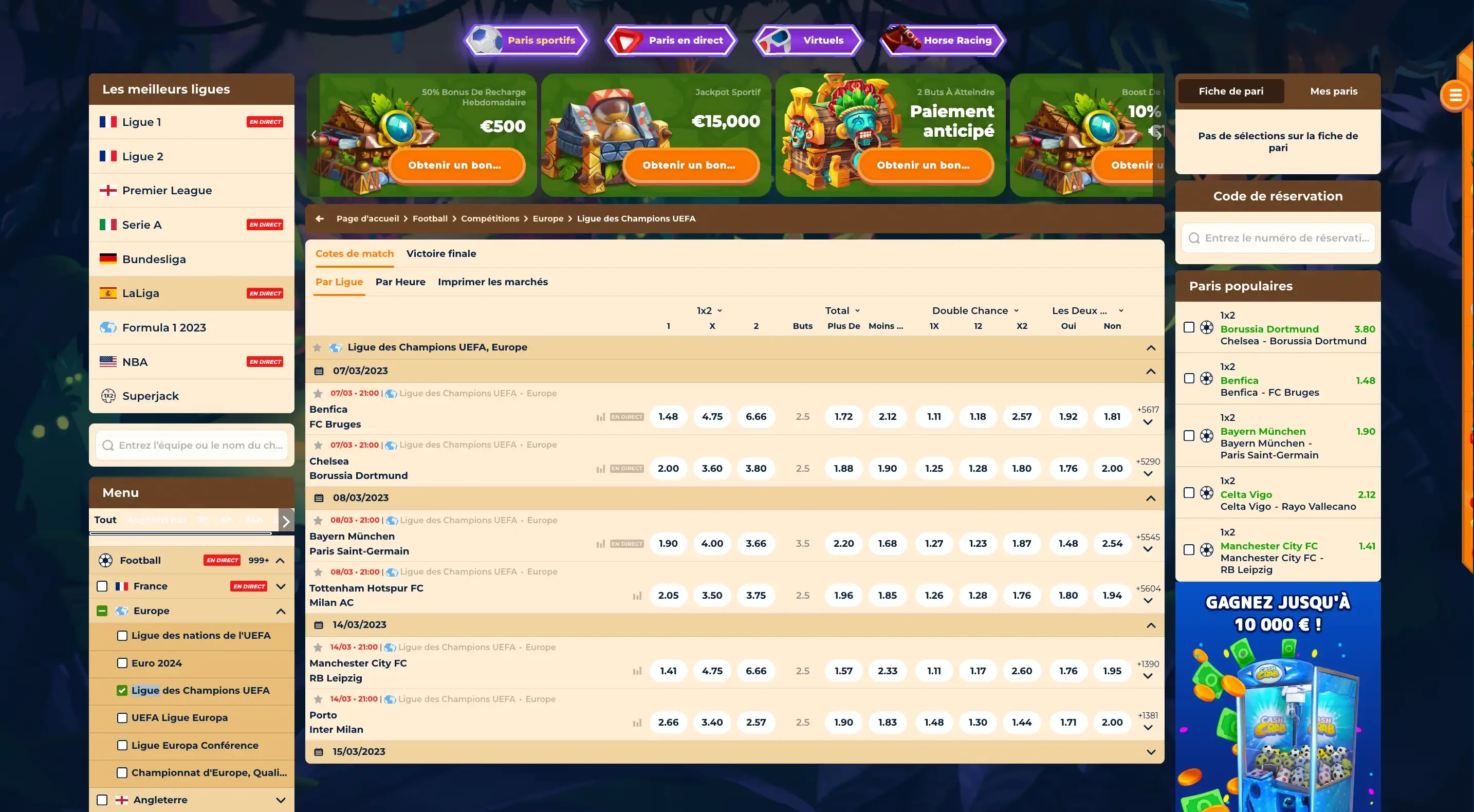Viewport: 1474px width, 812px height.
Task: Open the Imprimer les marchés tab
Action: point(493,282)
